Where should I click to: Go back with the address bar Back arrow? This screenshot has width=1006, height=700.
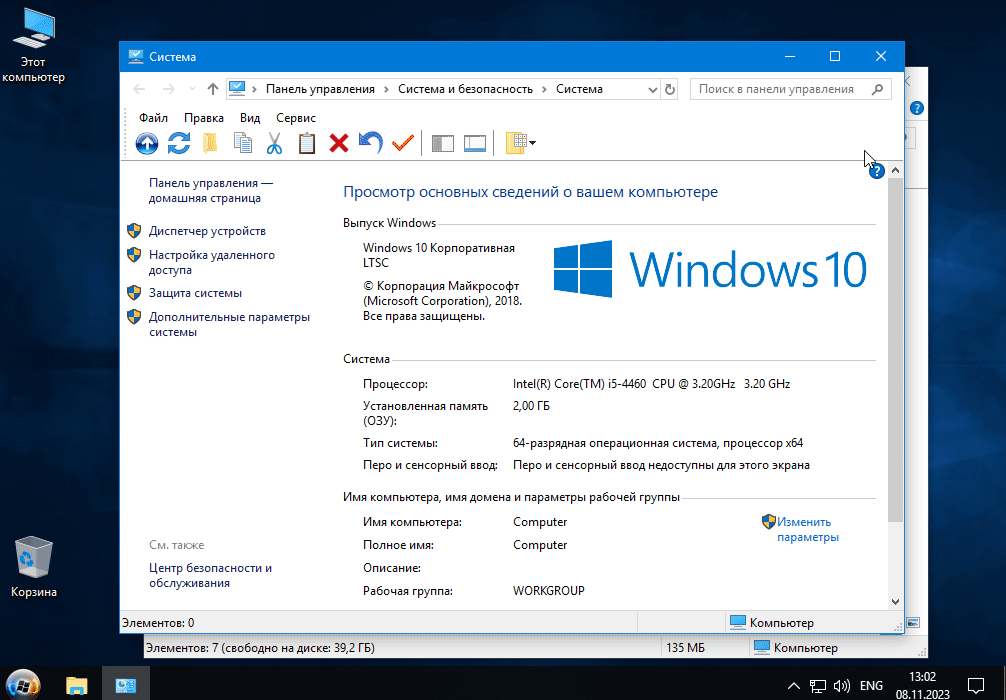point(139,89)
